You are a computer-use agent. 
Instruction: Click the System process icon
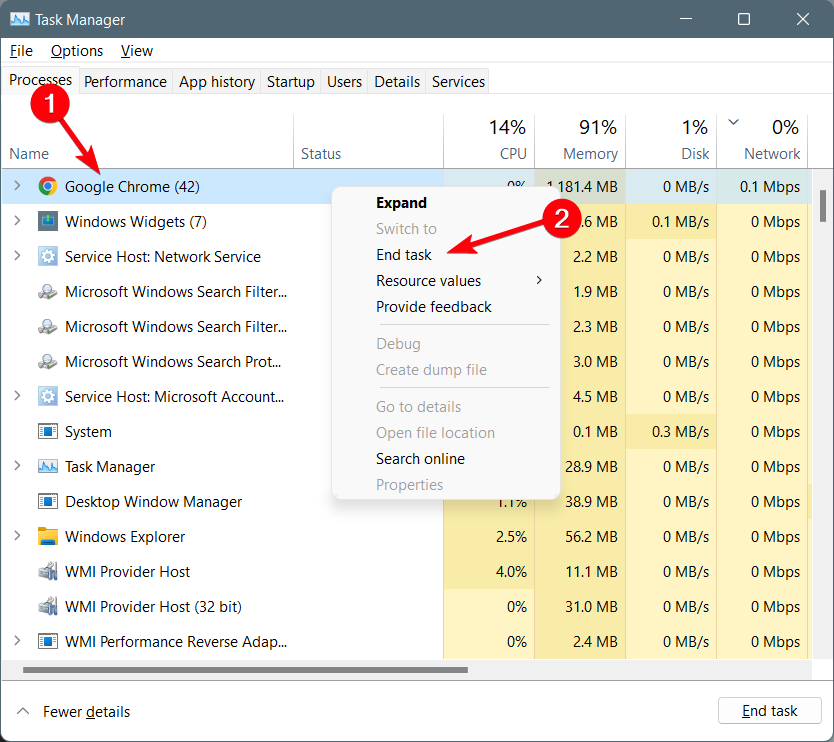coord(48,431)
